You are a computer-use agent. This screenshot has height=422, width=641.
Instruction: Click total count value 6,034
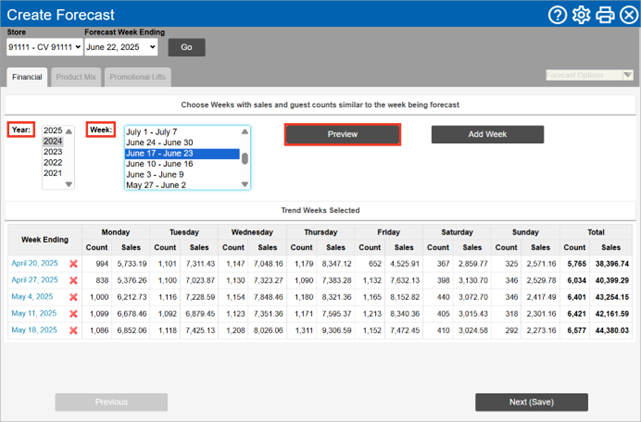pyautogui.click(x=577, y=281)
